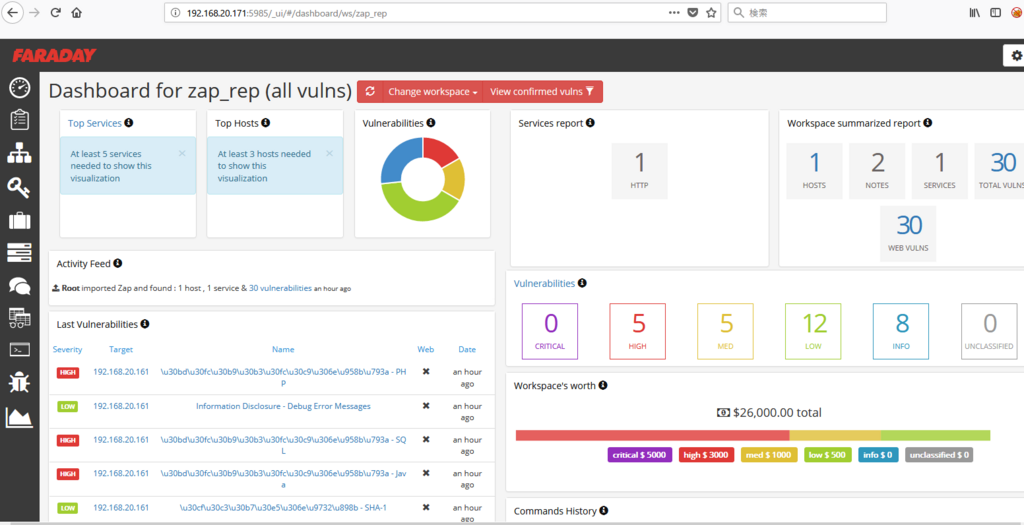This screenshot has width=1024, height=525.
Task: Open the settings gear in header
Action: pos(1016,56)
